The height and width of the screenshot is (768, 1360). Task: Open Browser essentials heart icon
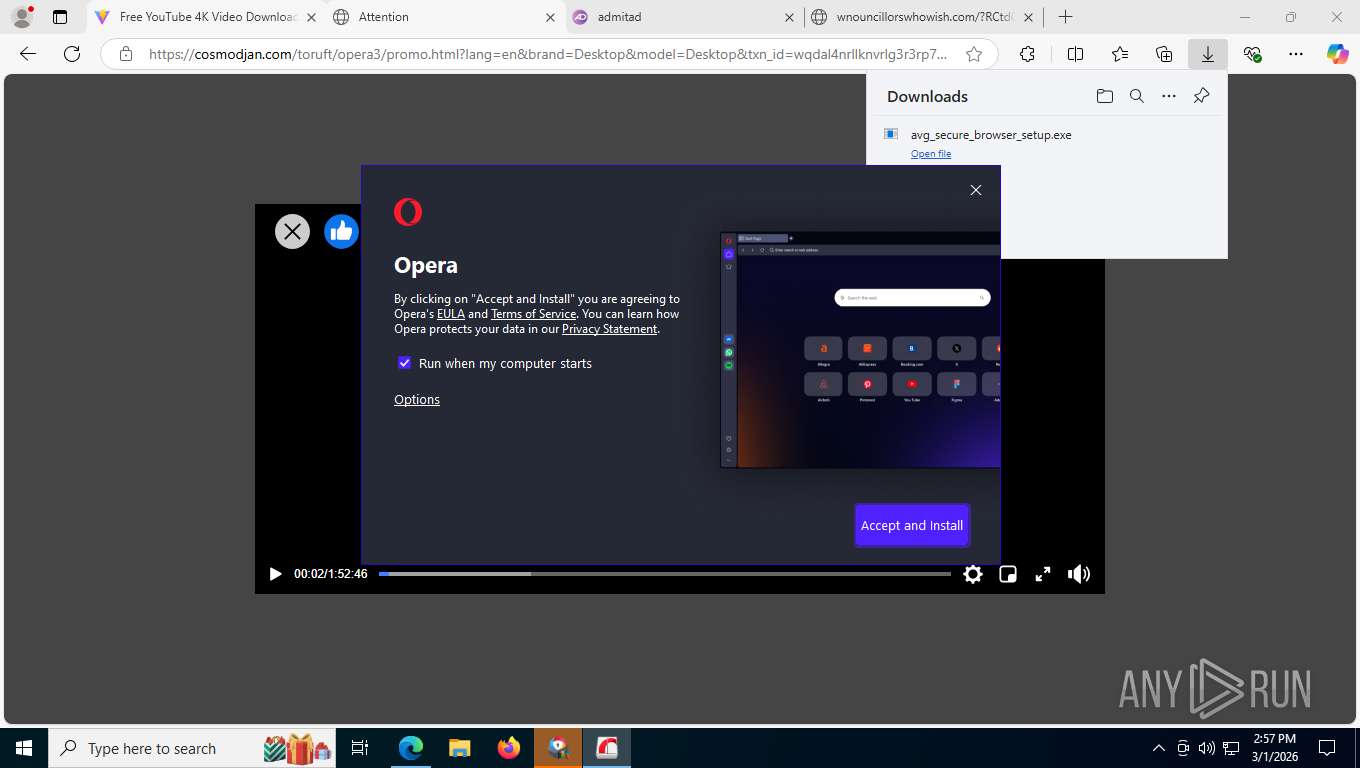click(x=1252, y=54)
